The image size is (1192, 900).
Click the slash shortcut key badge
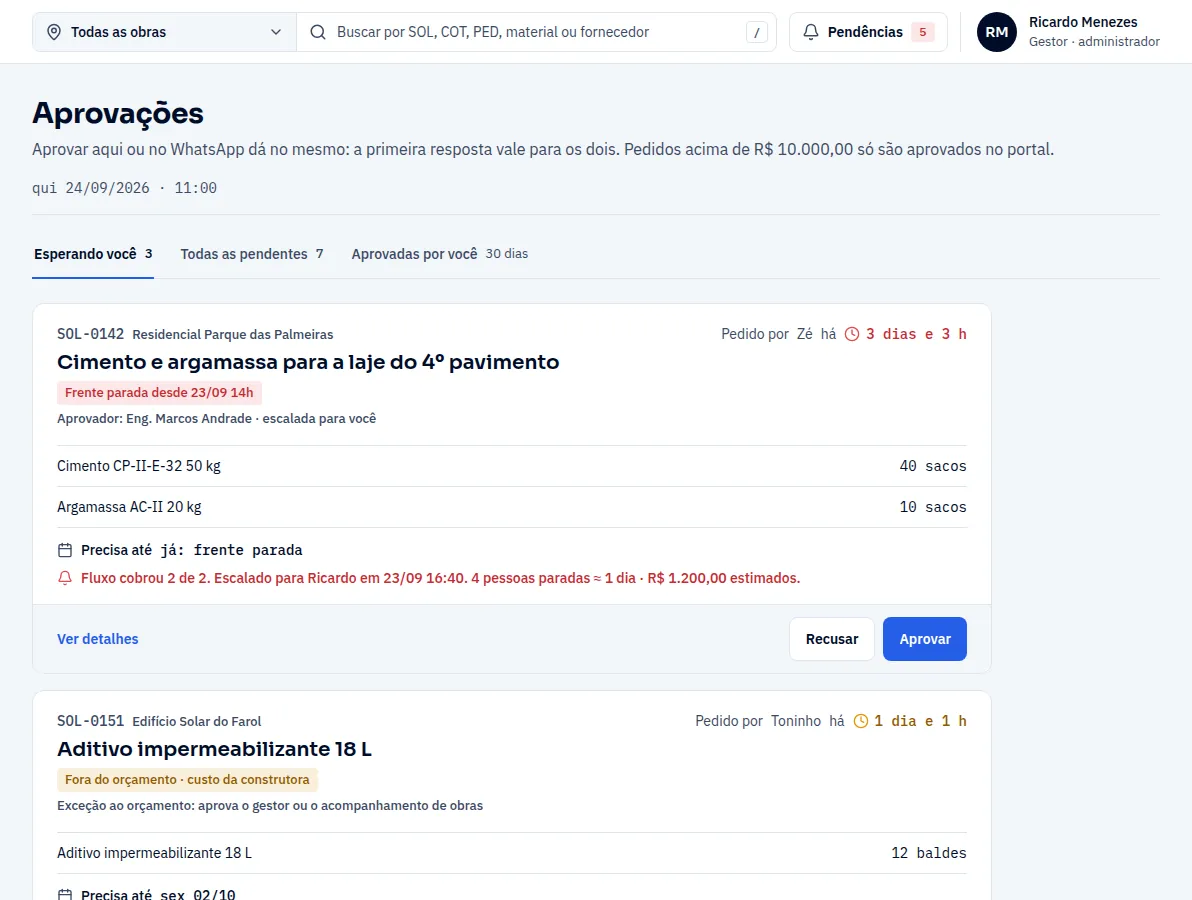756,32
